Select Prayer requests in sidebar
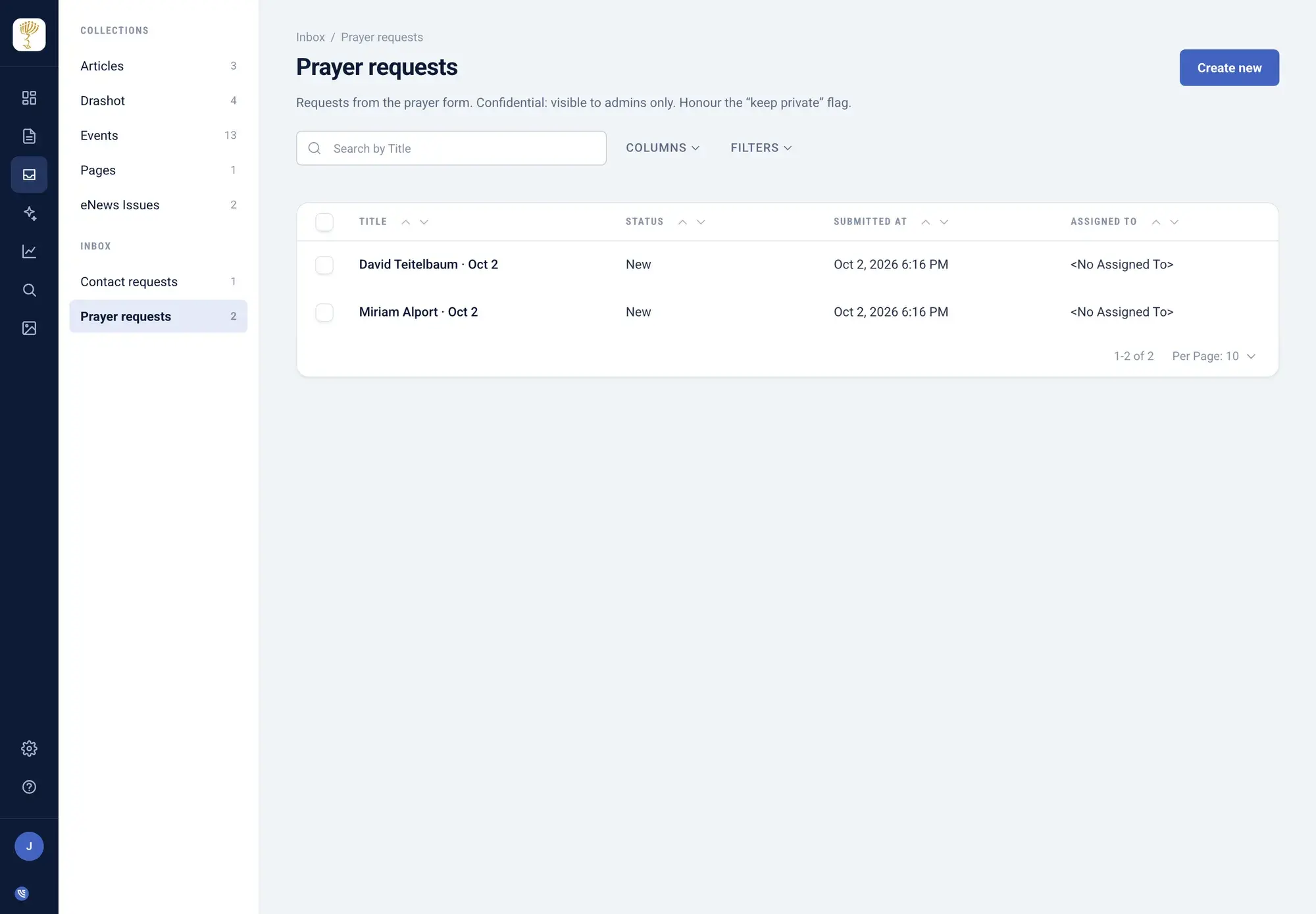Screen dimensions: 1316x914 [x=158, y=317]
